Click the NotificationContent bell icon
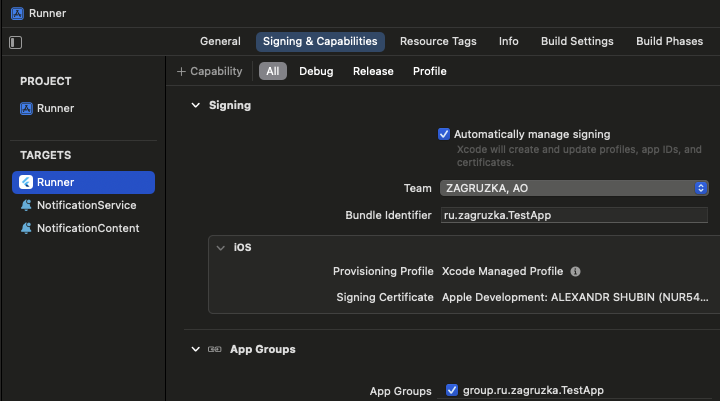Viewport: 720px width, 401px height. 26,228
